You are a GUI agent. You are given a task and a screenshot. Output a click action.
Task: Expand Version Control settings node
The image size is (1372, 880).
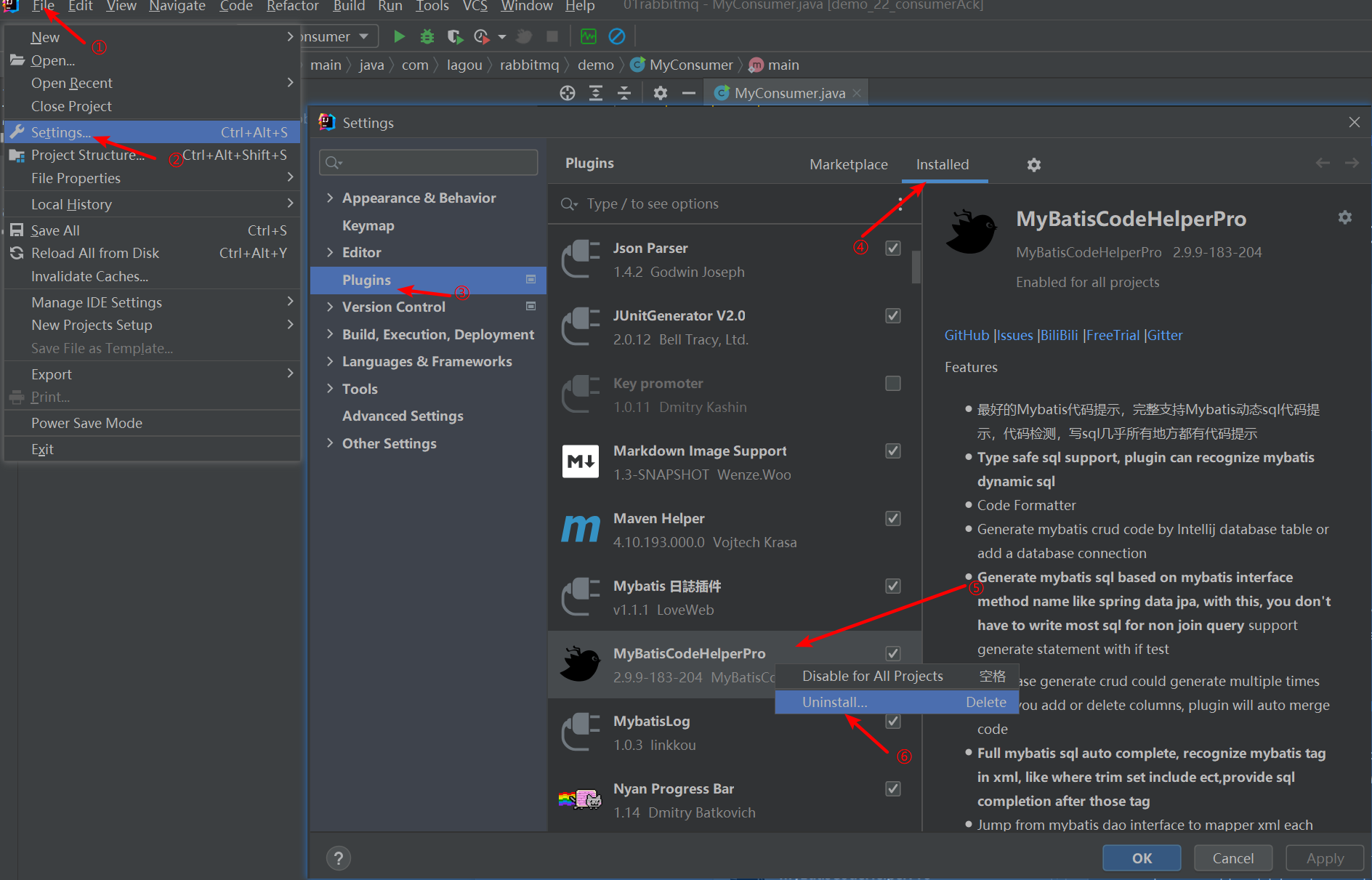pos(330,307)
